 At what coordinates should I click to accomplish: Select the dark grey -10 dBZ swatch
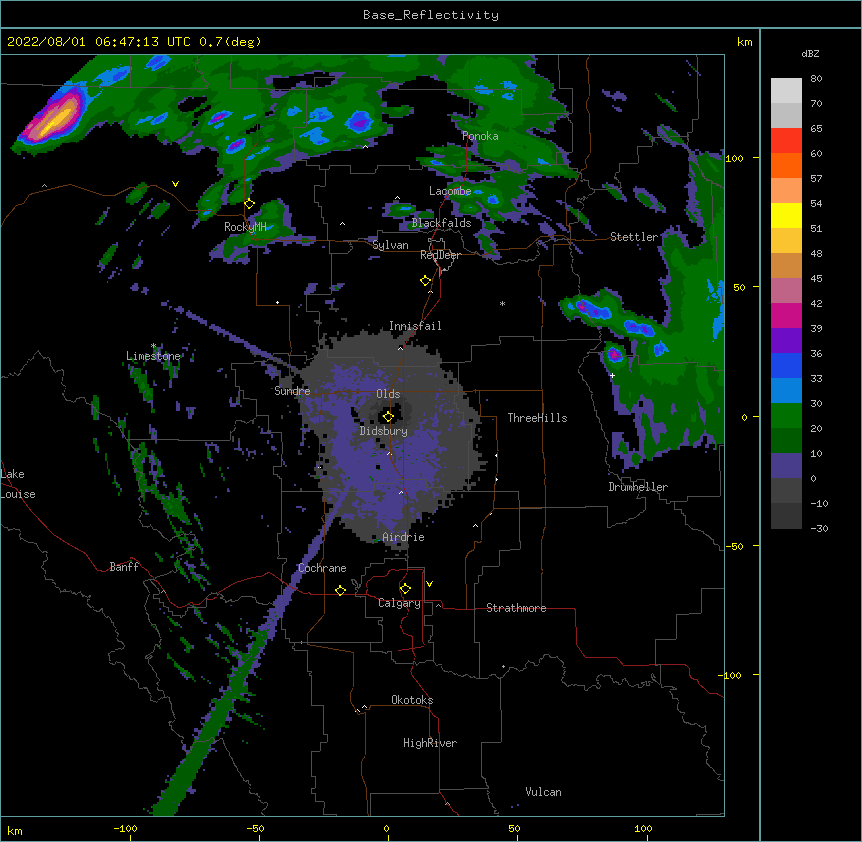tap(786, 516)
